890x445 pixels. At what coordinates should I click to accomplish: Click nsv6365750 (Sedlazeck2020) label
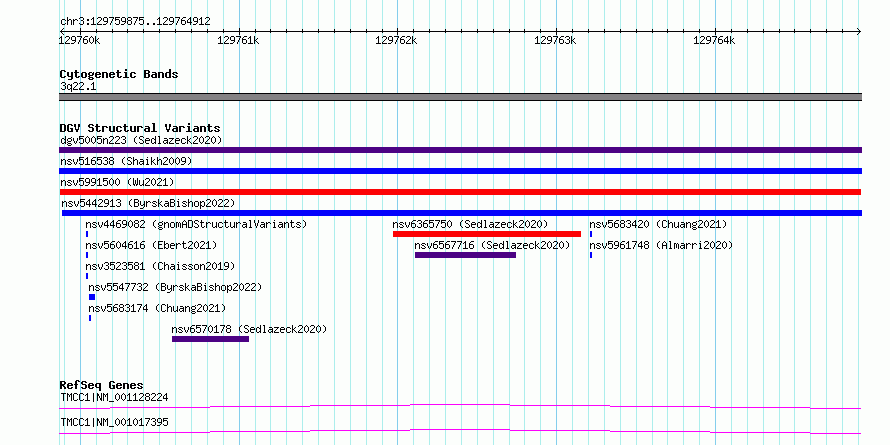point(471,224)
